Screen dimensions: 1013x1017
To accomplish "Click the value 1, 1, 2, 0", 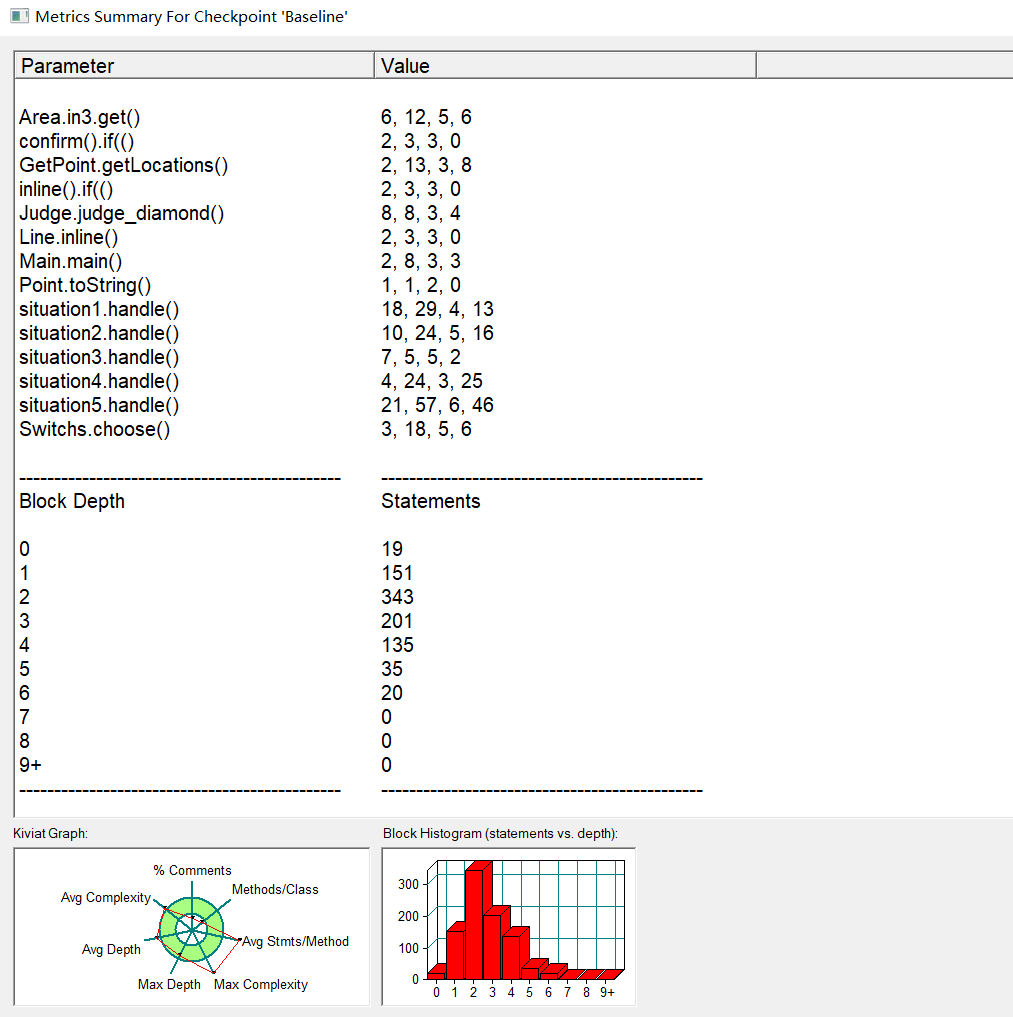I will (421, 285).
